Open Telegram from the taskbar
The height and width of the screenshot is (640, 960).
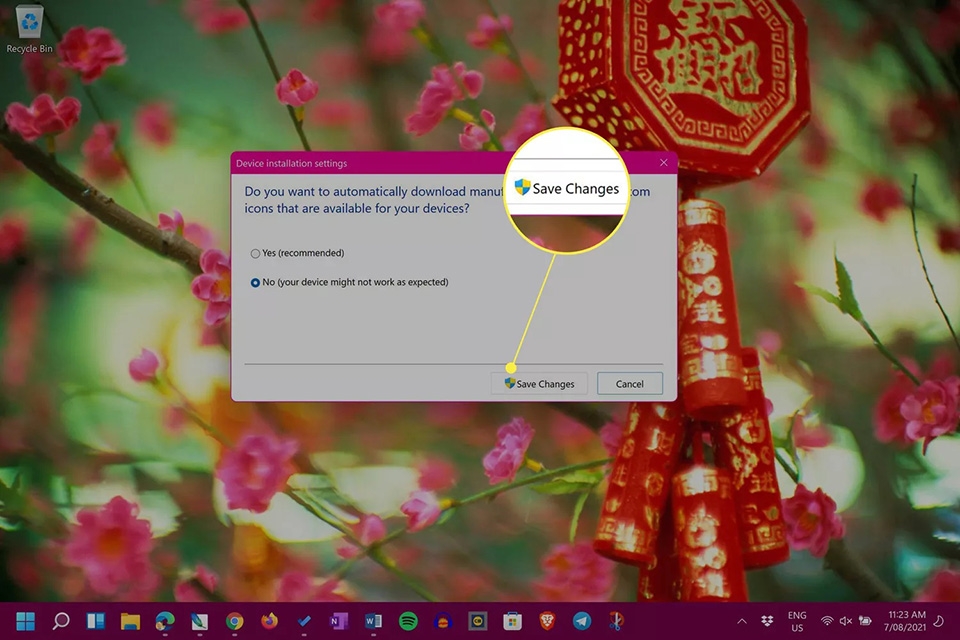(x=580, y=620)
